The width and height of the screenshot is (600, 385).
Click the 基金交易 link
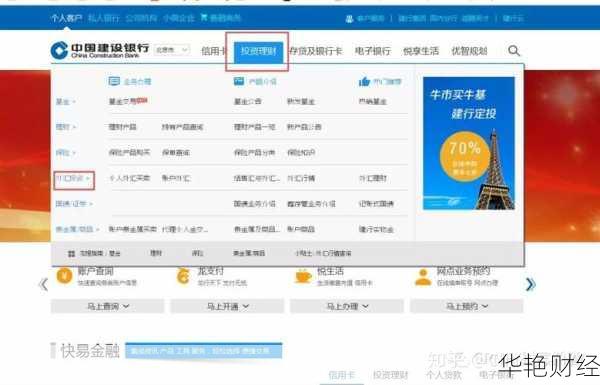(x=122, y=101)
